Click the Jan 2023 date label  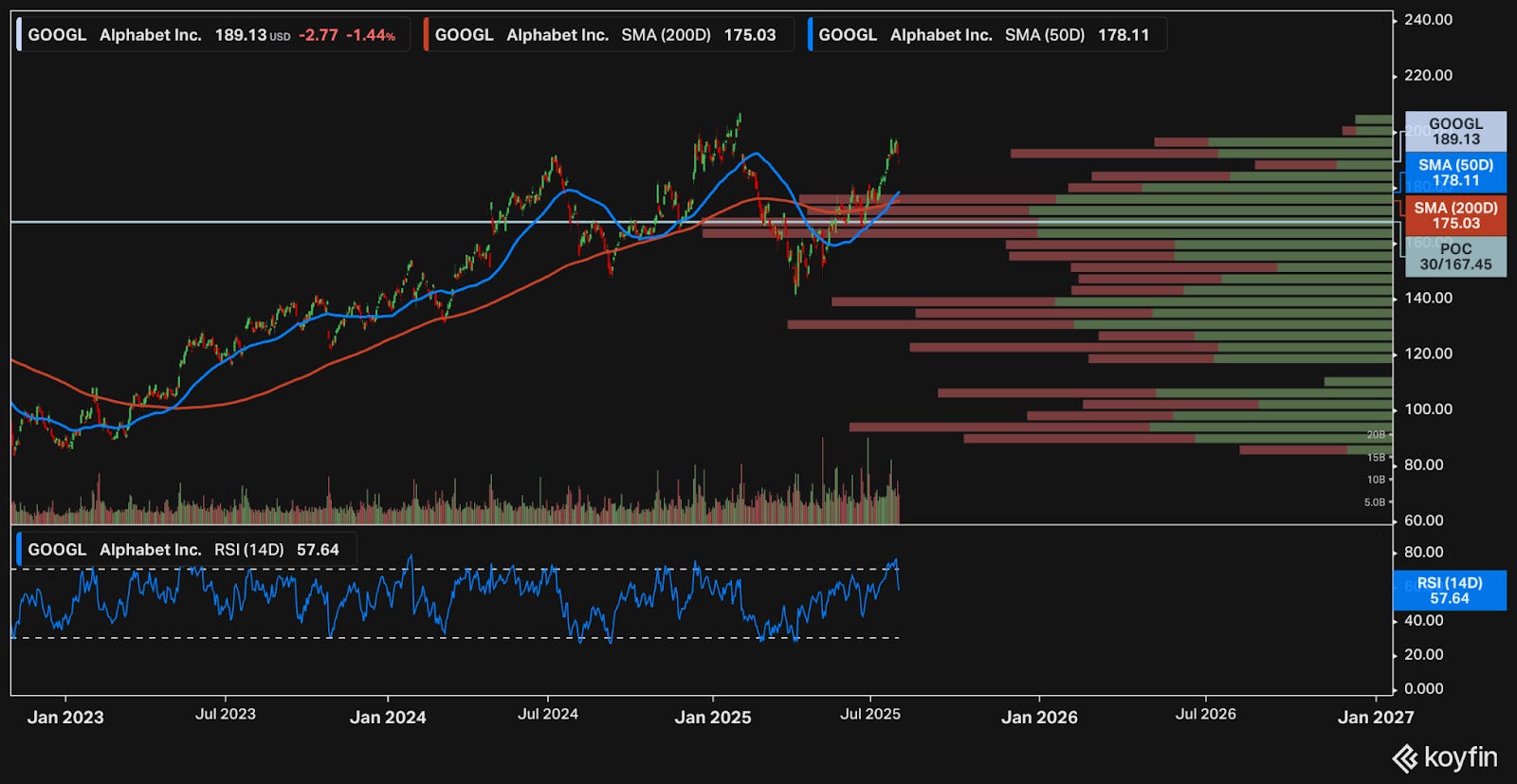pyautogui.click(x=65, y=718)
